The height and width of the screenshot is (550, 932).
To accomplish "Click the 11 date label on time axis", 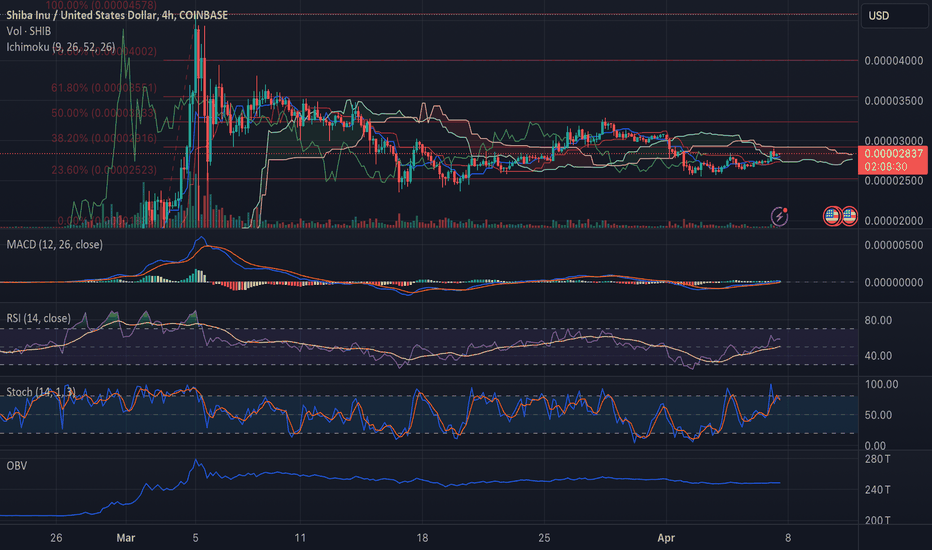I will [x=300, y=538].
